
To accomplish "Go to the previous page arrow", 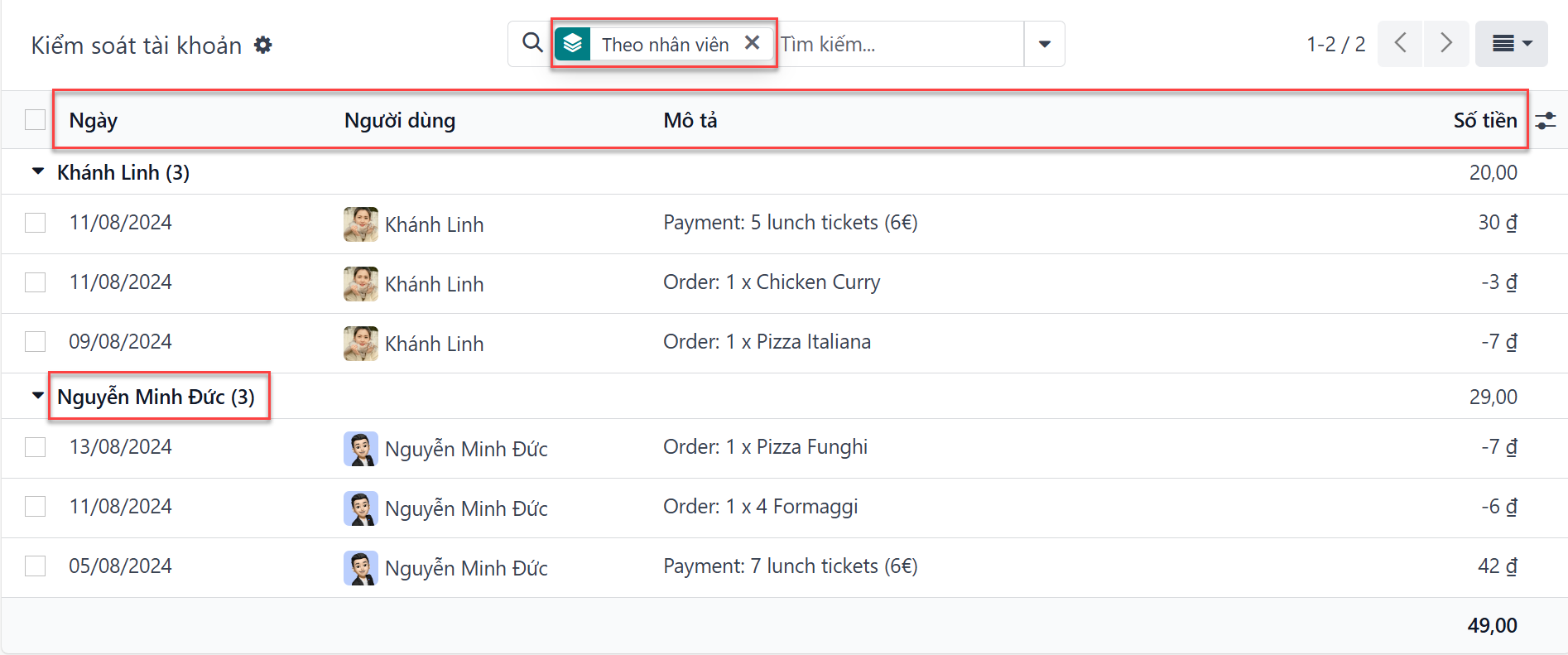I will (x=1400, y=44).
